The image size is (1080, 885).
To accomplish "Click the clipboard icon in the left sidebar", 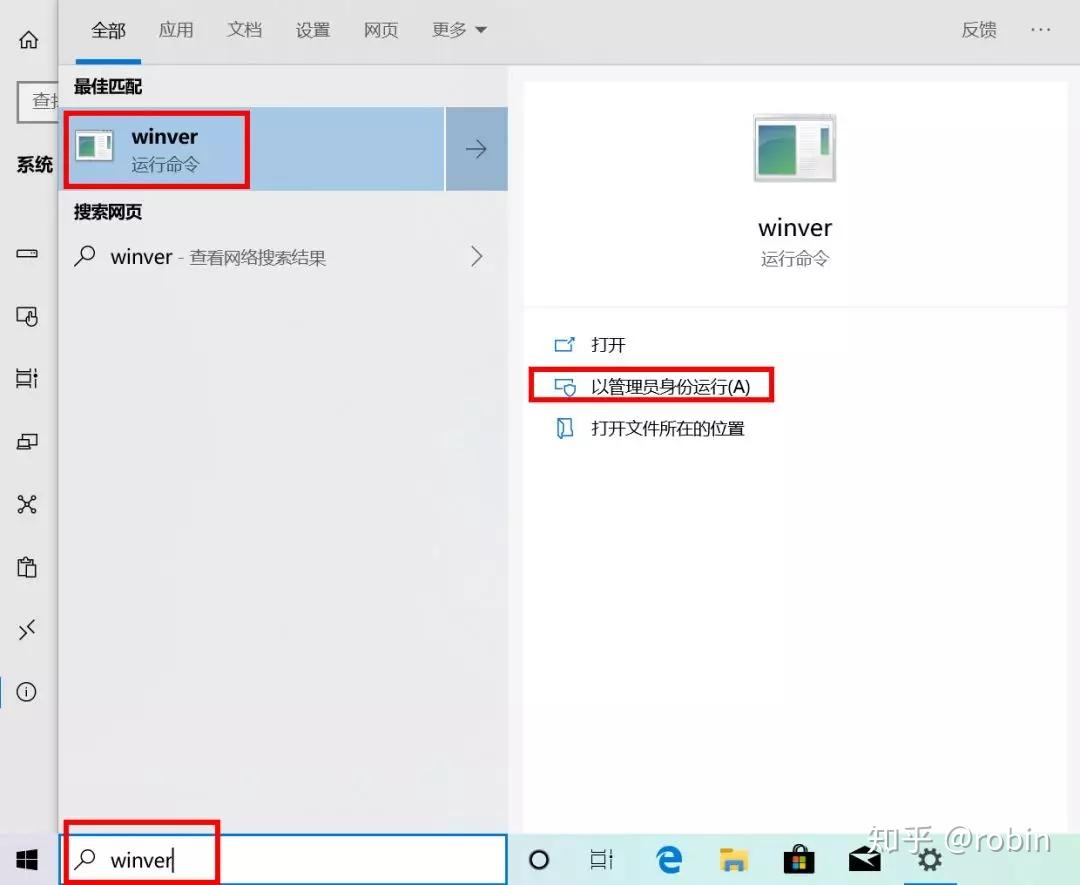I will pyautogui.click(x=28, y=567).
